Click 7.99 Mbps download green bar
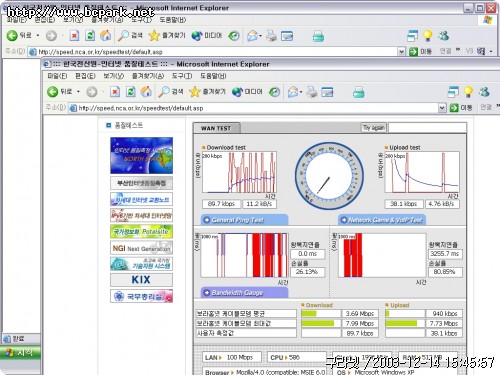 click(x=318, y=323)
